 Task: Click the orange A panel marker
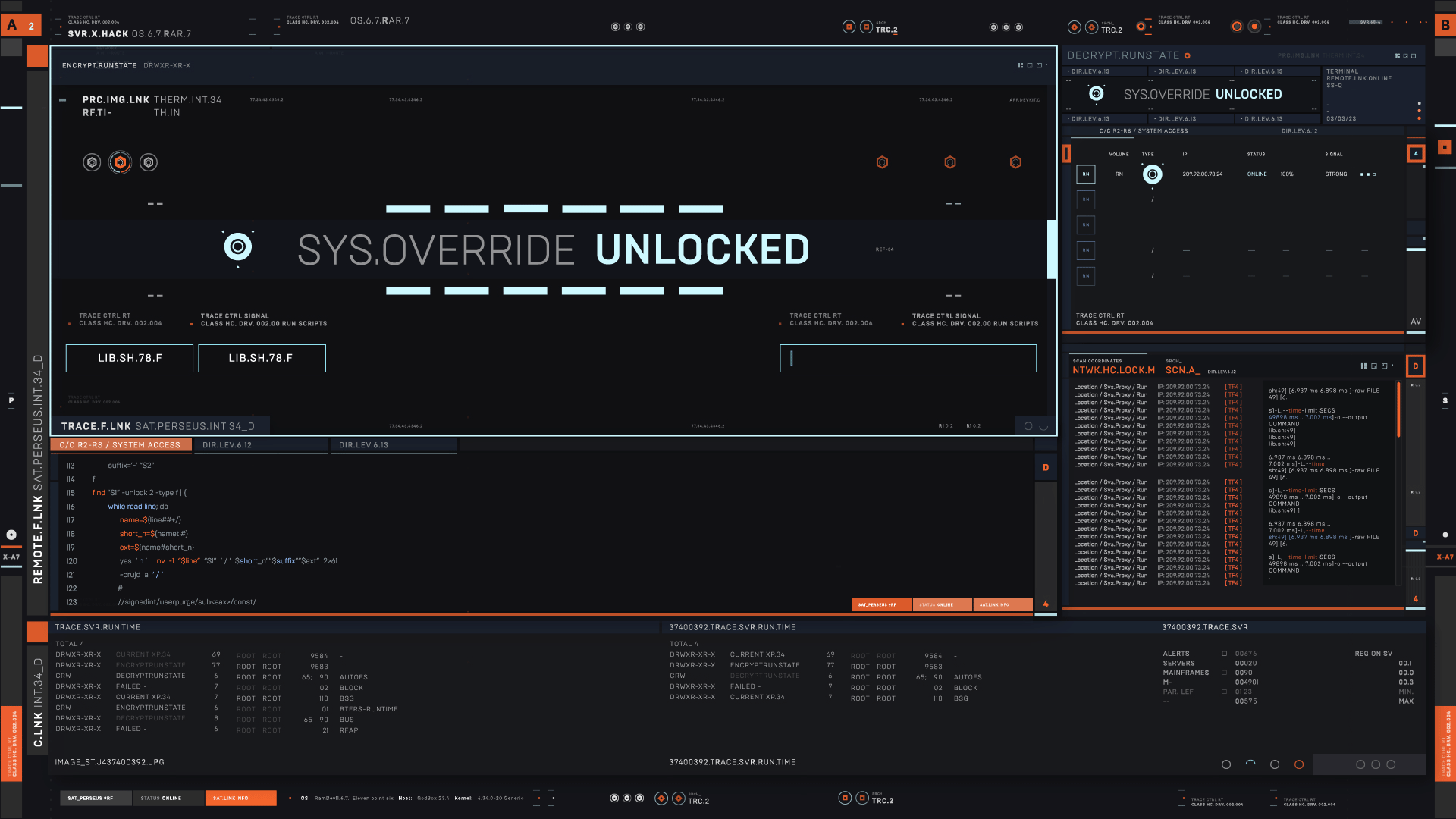(x=1415, y=154)
